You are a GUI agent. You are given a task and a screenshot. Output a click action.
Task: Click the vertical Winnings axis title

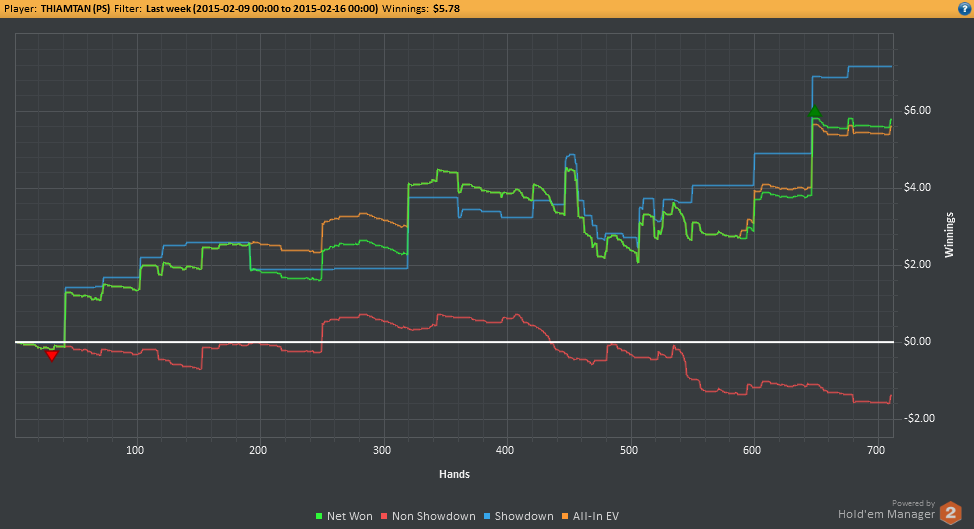949,235
